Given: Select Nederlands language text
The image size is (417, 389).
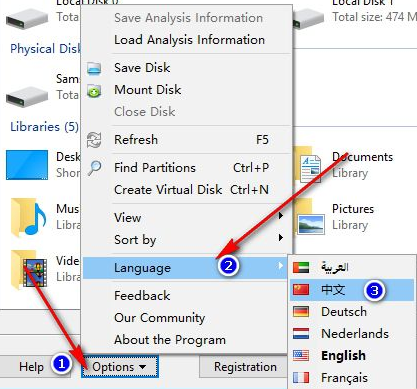Looking at the screenshot, I should pyautogui.click(x=355, y=334).
